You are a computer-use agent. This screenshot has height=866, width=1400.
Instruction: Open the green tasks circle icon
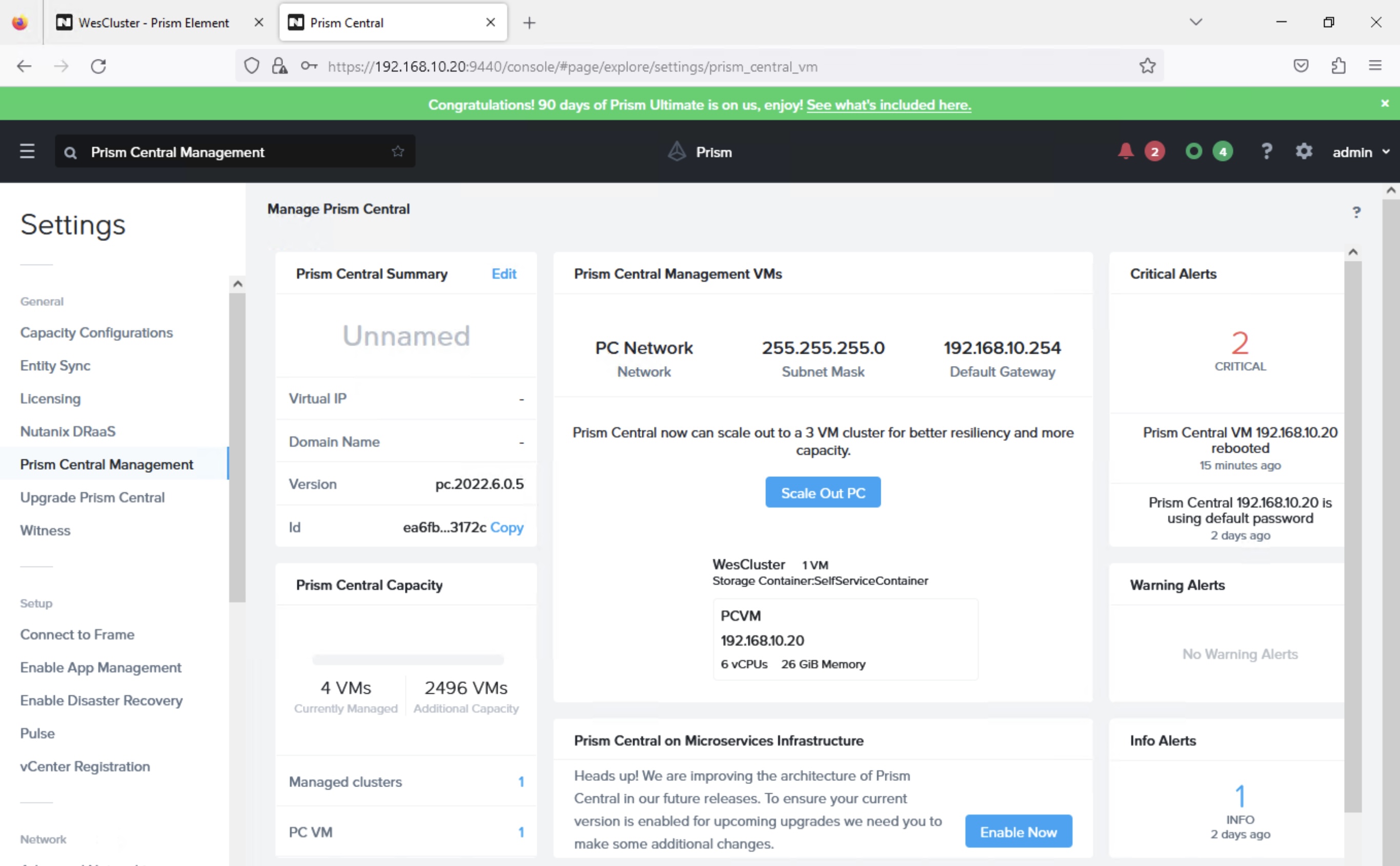pyautogui.click(x=1193, y=151)
